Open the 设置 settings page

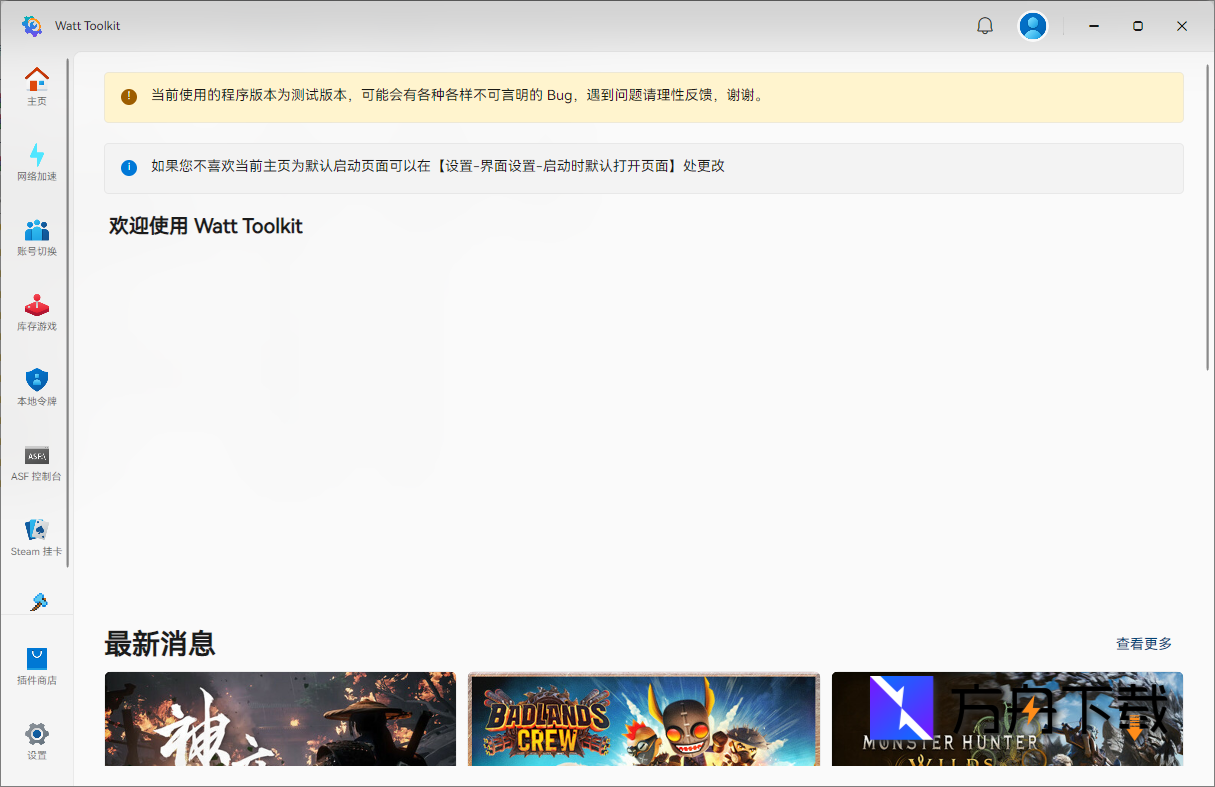[37, 740]
